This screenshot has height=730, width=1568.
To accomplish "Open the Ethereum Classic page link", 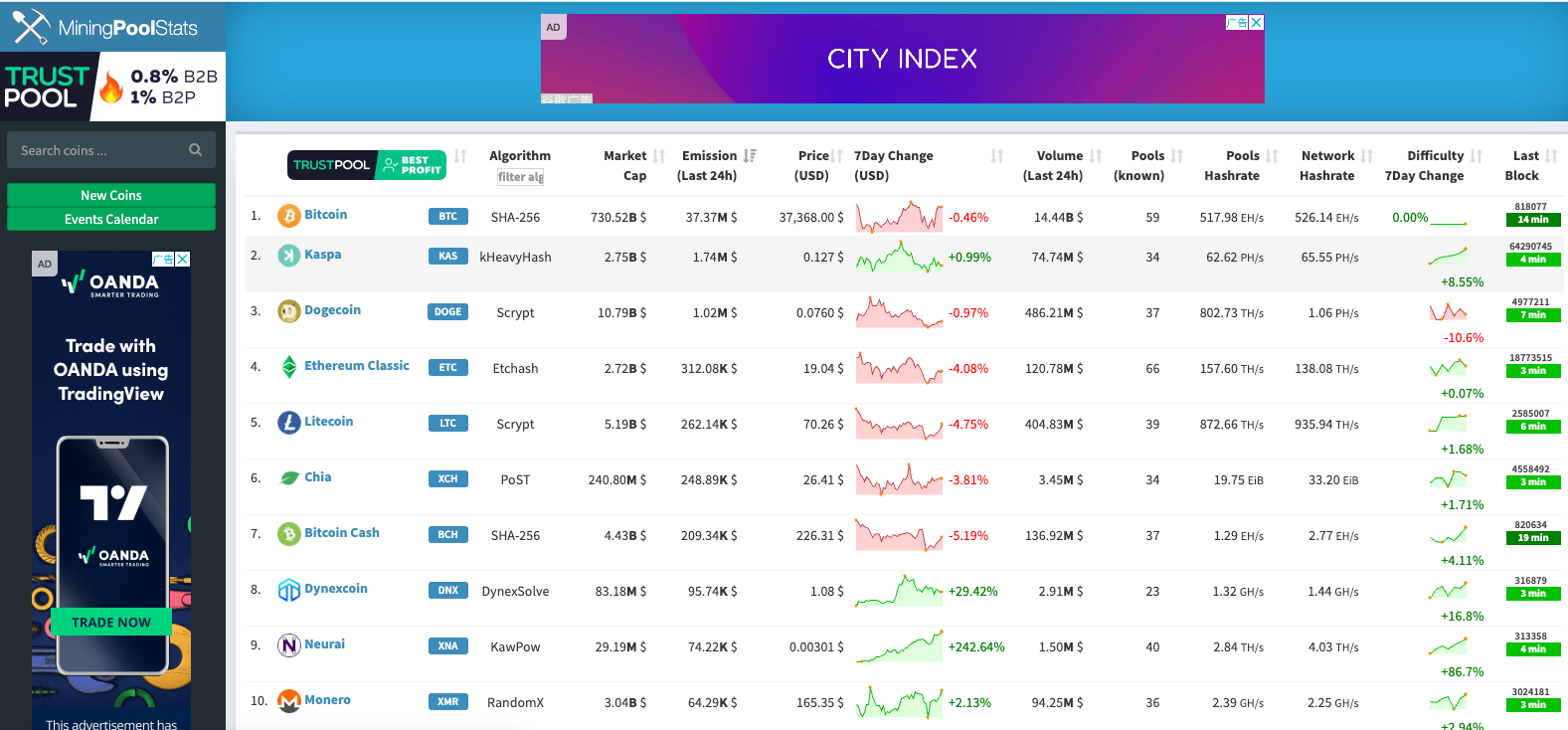I will tap(356, 366).
